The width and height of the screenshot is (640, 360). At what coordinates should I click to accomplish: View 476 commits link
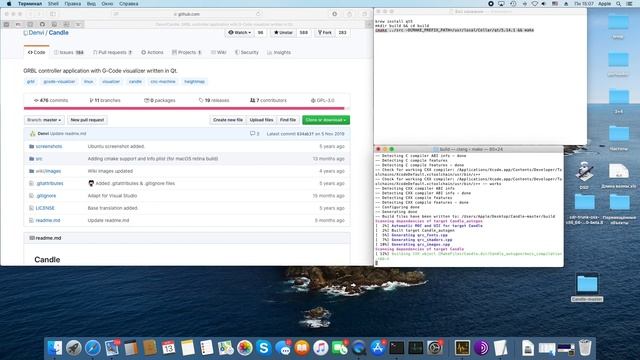tap(51, 100)
